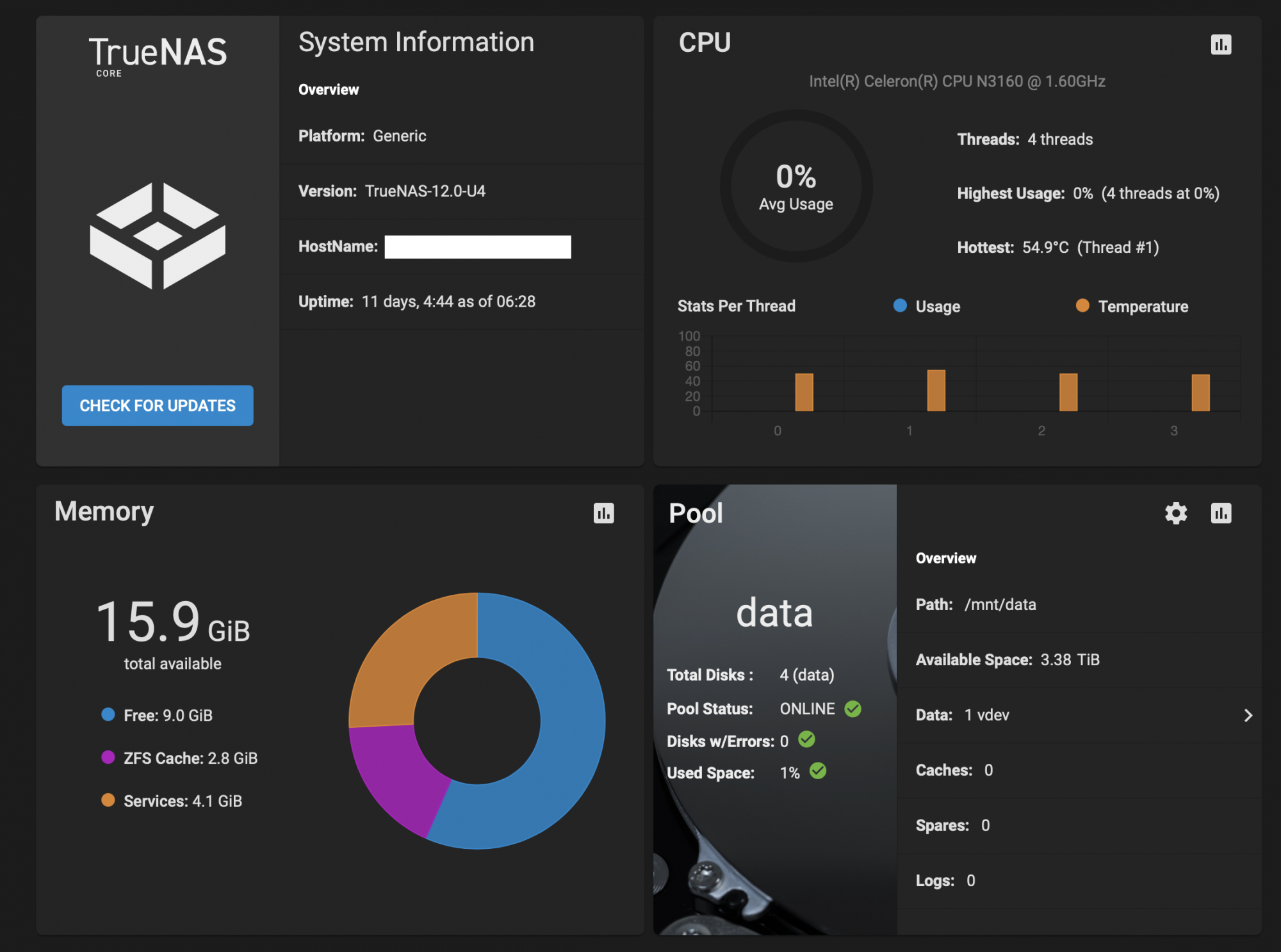Toggle the Usage legend dot
1281x952 pixels.
pyautogui.click(x=900, y=306)
